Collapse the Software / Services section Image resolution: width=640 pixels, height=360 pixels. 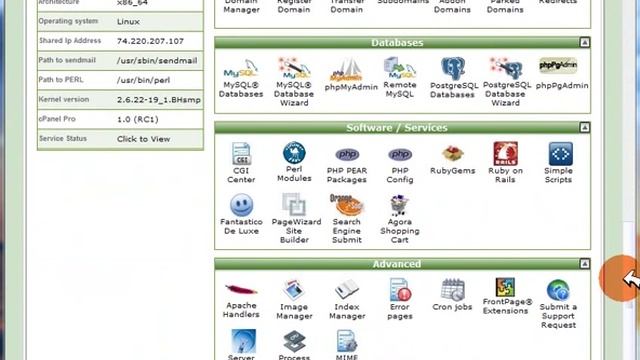[x=584, y=127]
